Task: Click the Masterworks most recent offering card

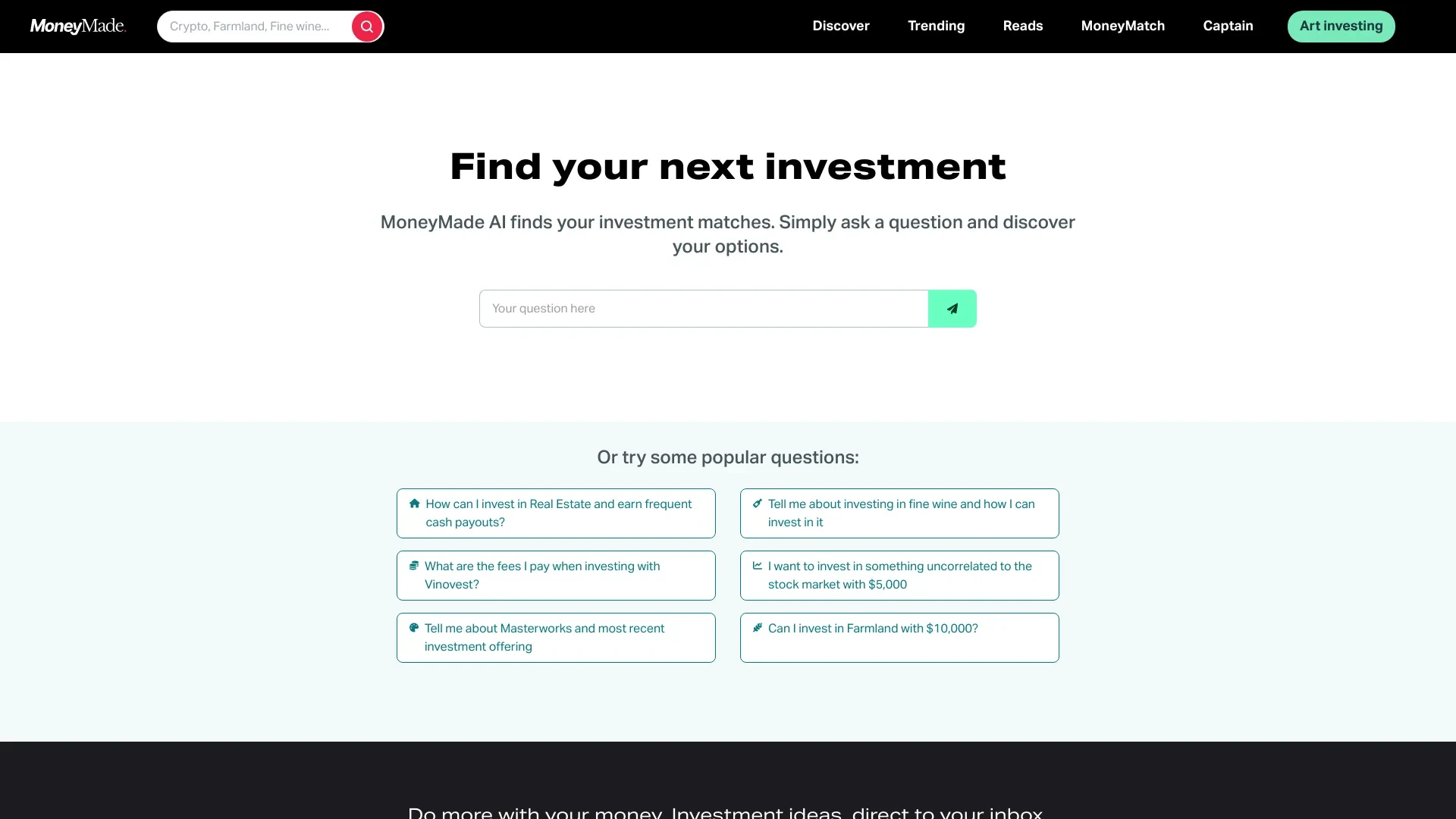Action: pos(556,637)
